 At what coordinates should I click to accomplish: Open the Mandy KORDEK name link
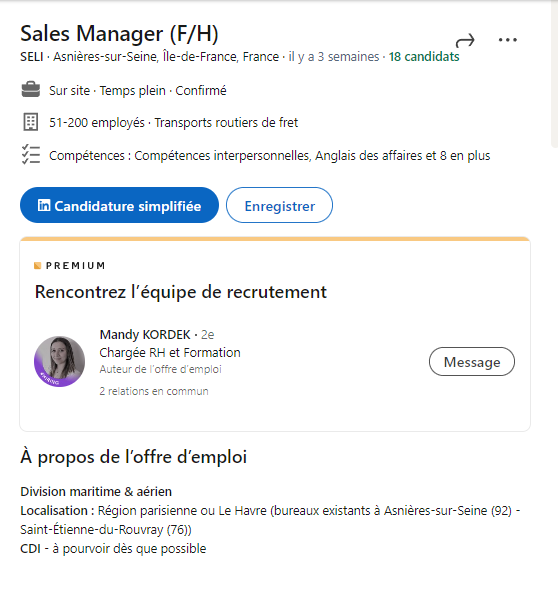pos(145,334)
